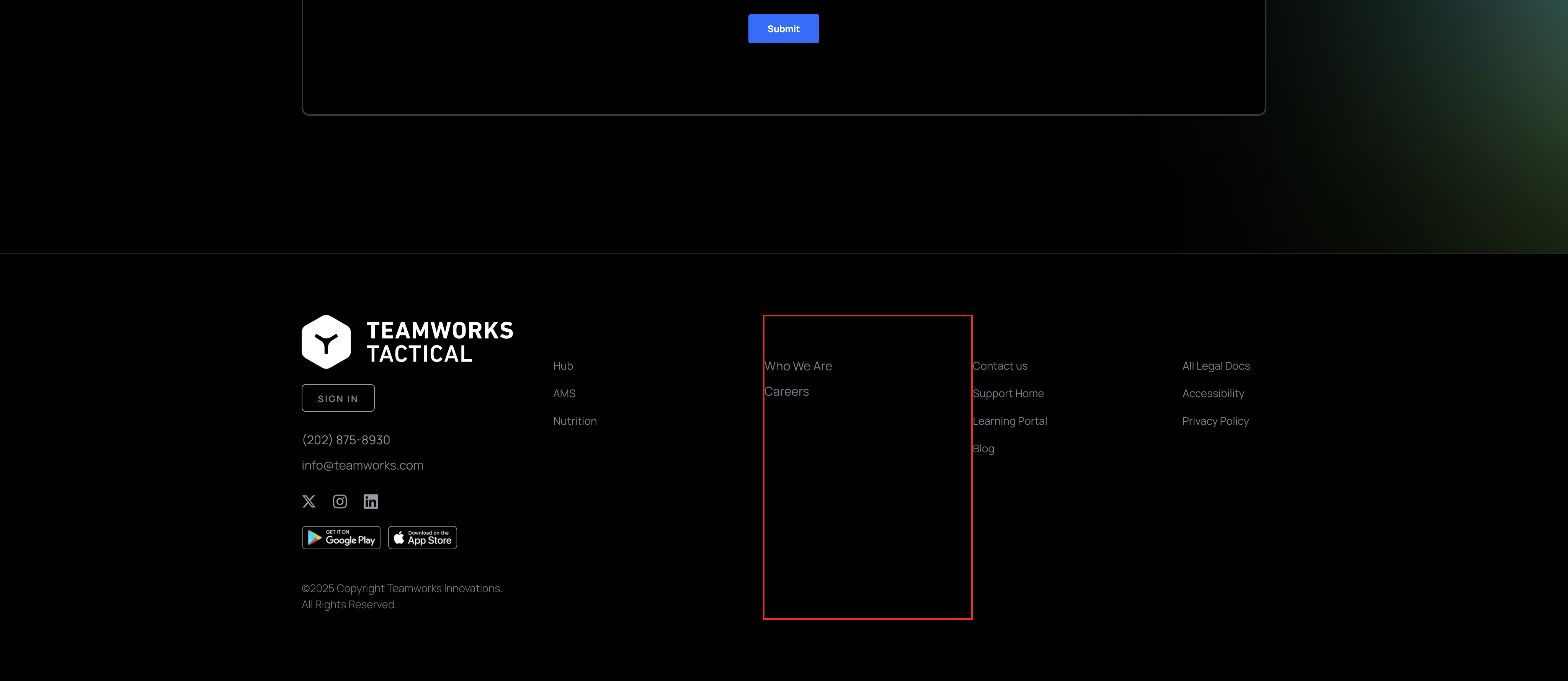Open the Instagram social icon
This screenshot has width=1568, height=681.
(x=340, y=501)
